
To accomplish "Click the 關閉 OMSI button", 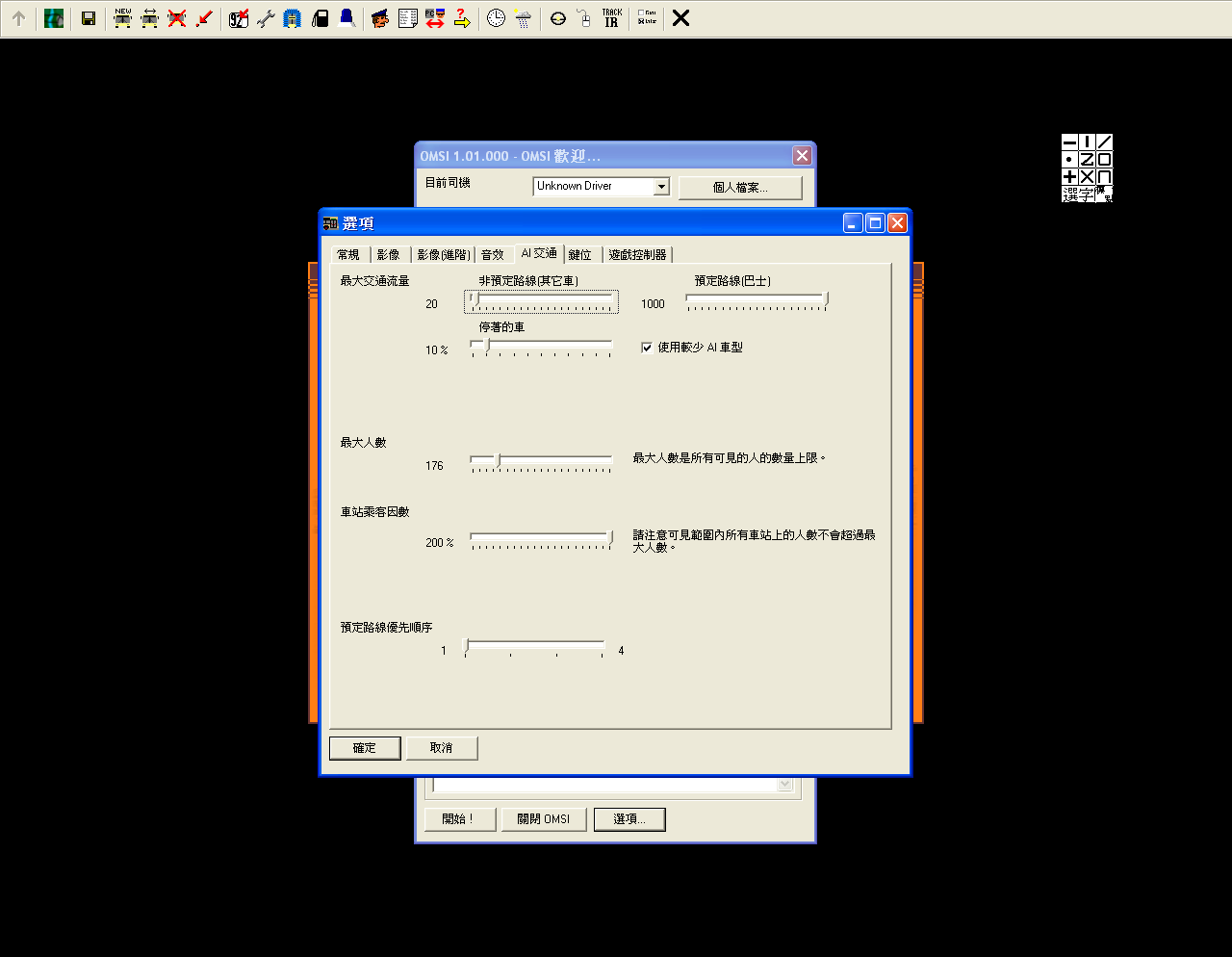I will (544, 819).
